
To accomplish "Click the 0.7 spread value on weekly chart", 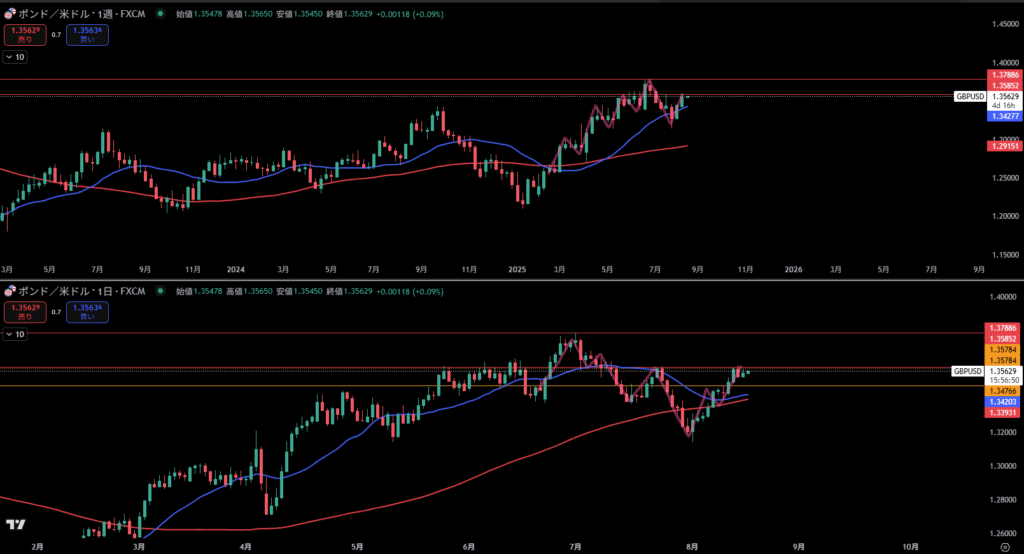I will 56,35.
